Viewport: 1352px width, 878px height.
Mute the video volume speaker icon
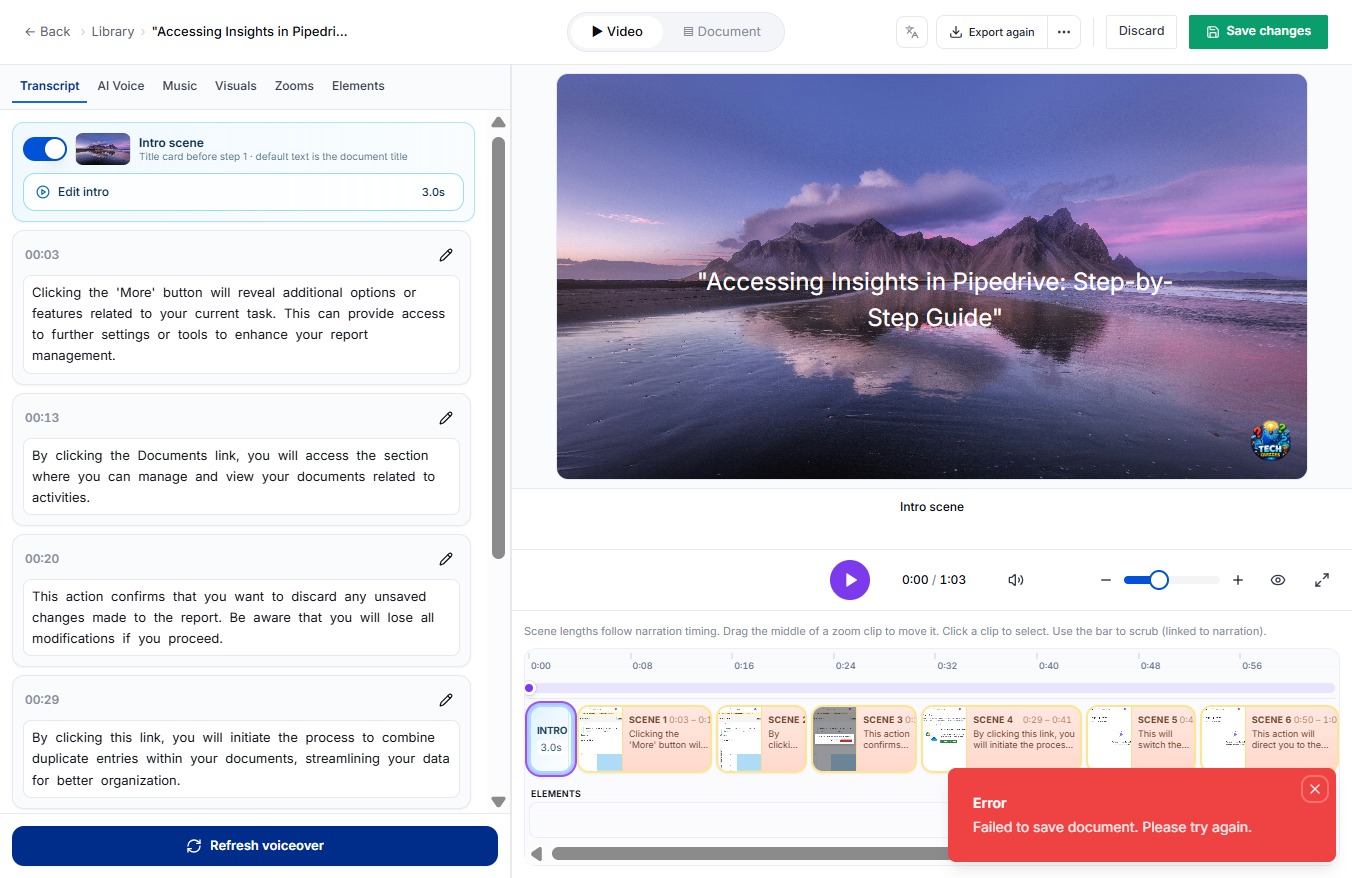pyautogui.click(x=1016, y=580)
